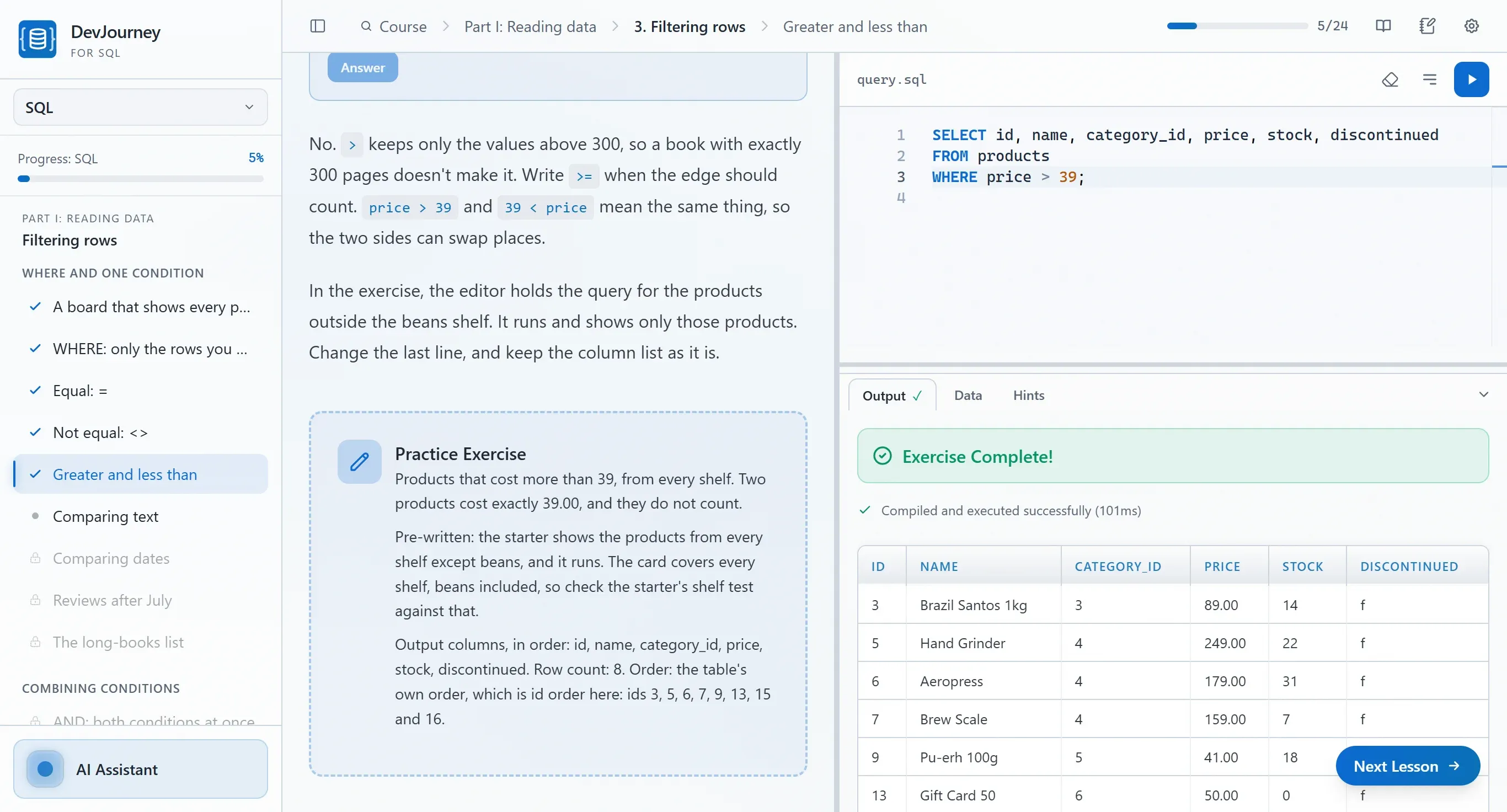Switch to the Output tab
Image resolution: width=1507 pixels, height=812 pixels.
tap(891, 396)
